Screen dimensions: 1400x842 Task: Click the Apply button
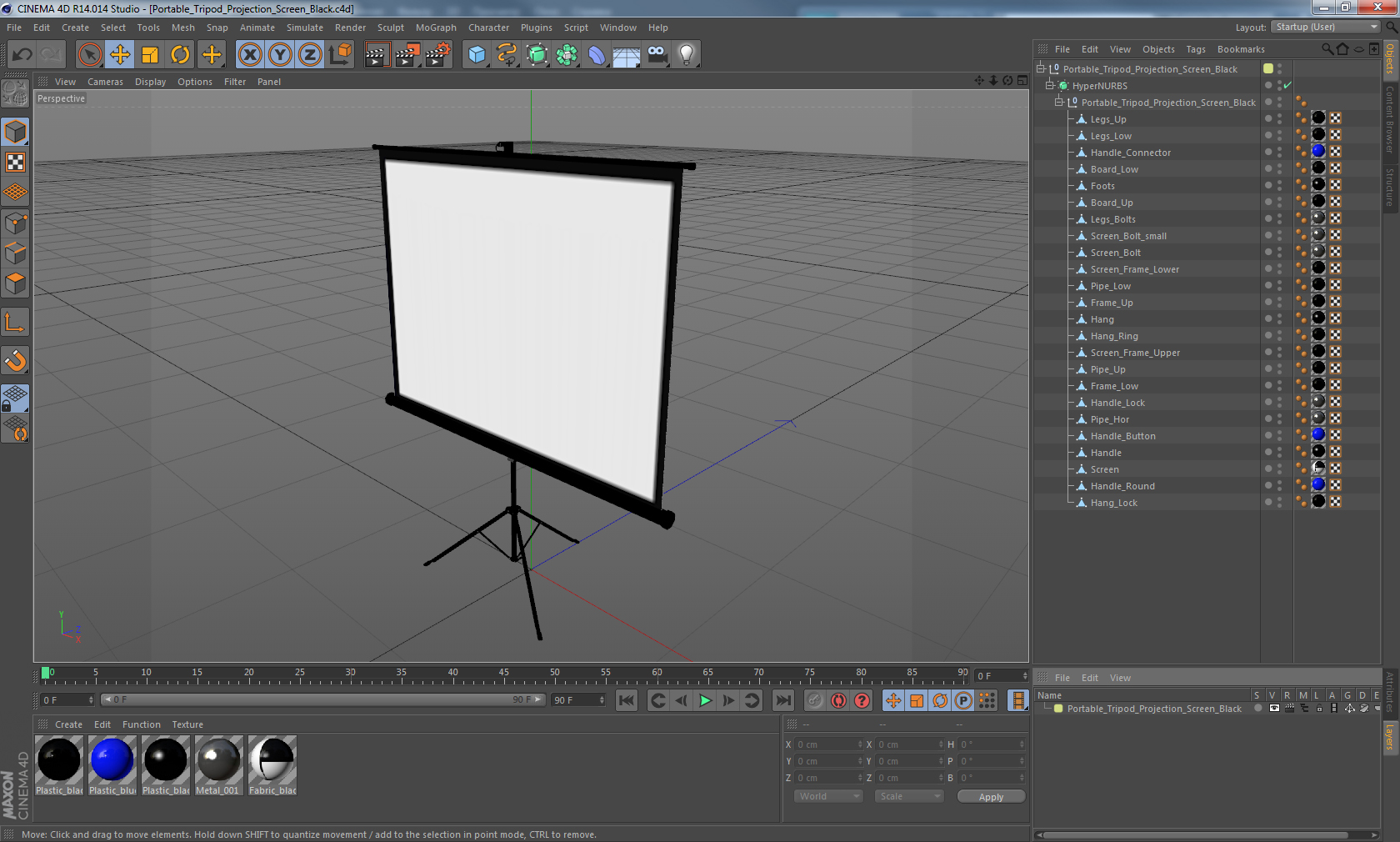(991, 797)
